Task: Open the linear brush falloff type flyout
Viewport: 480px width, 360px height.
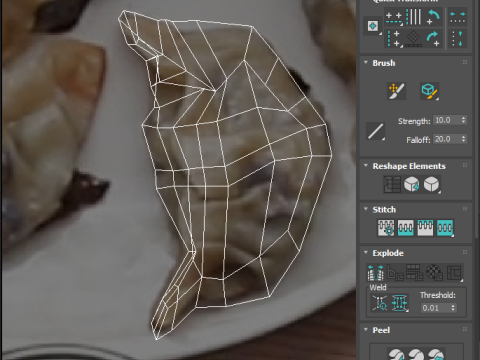Action: [x=376, y=131]
